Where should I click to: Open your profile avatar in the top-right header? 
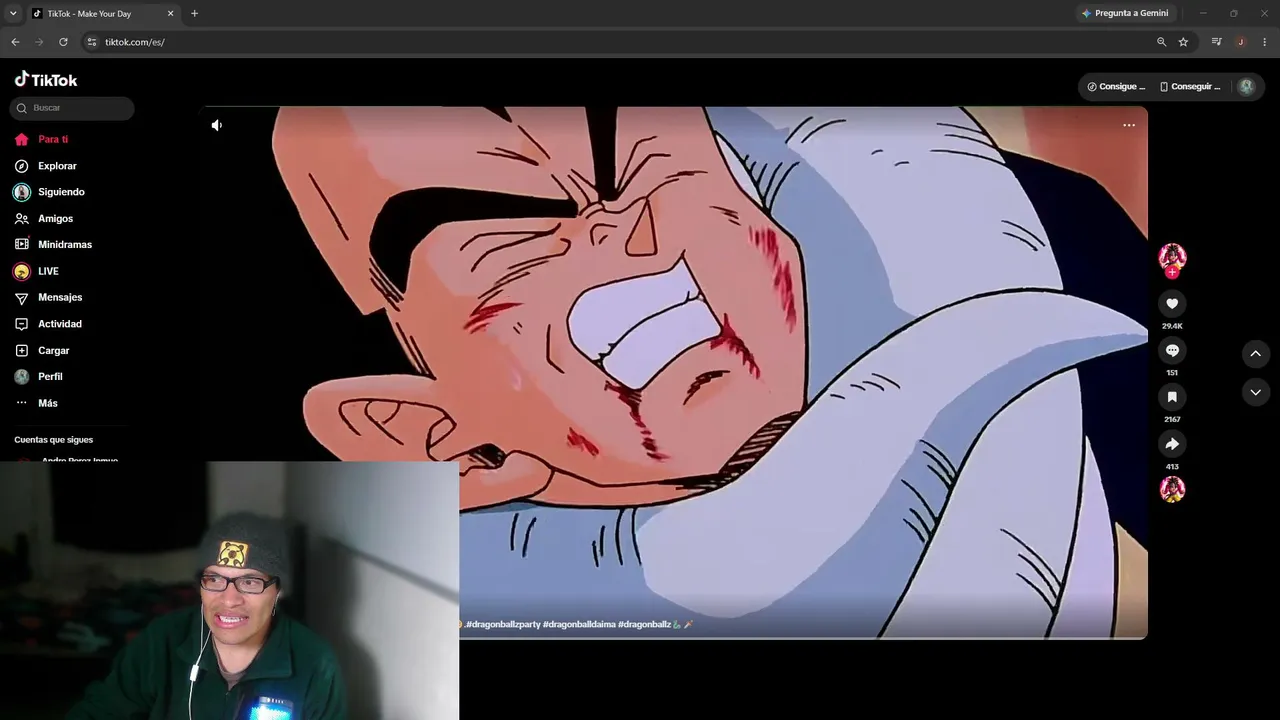(x=1246, y=87)
